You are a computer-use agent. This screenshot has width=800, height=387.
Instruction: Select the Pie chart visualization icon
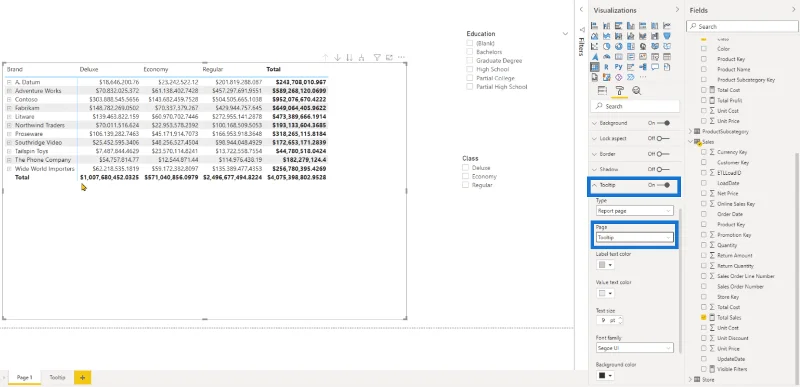coord(607,46)
